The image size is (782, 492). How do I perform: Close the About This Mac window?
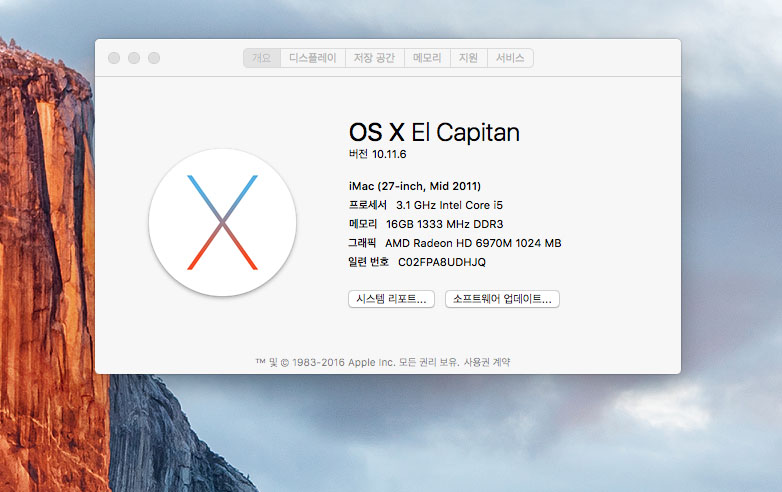click(114, 58)
